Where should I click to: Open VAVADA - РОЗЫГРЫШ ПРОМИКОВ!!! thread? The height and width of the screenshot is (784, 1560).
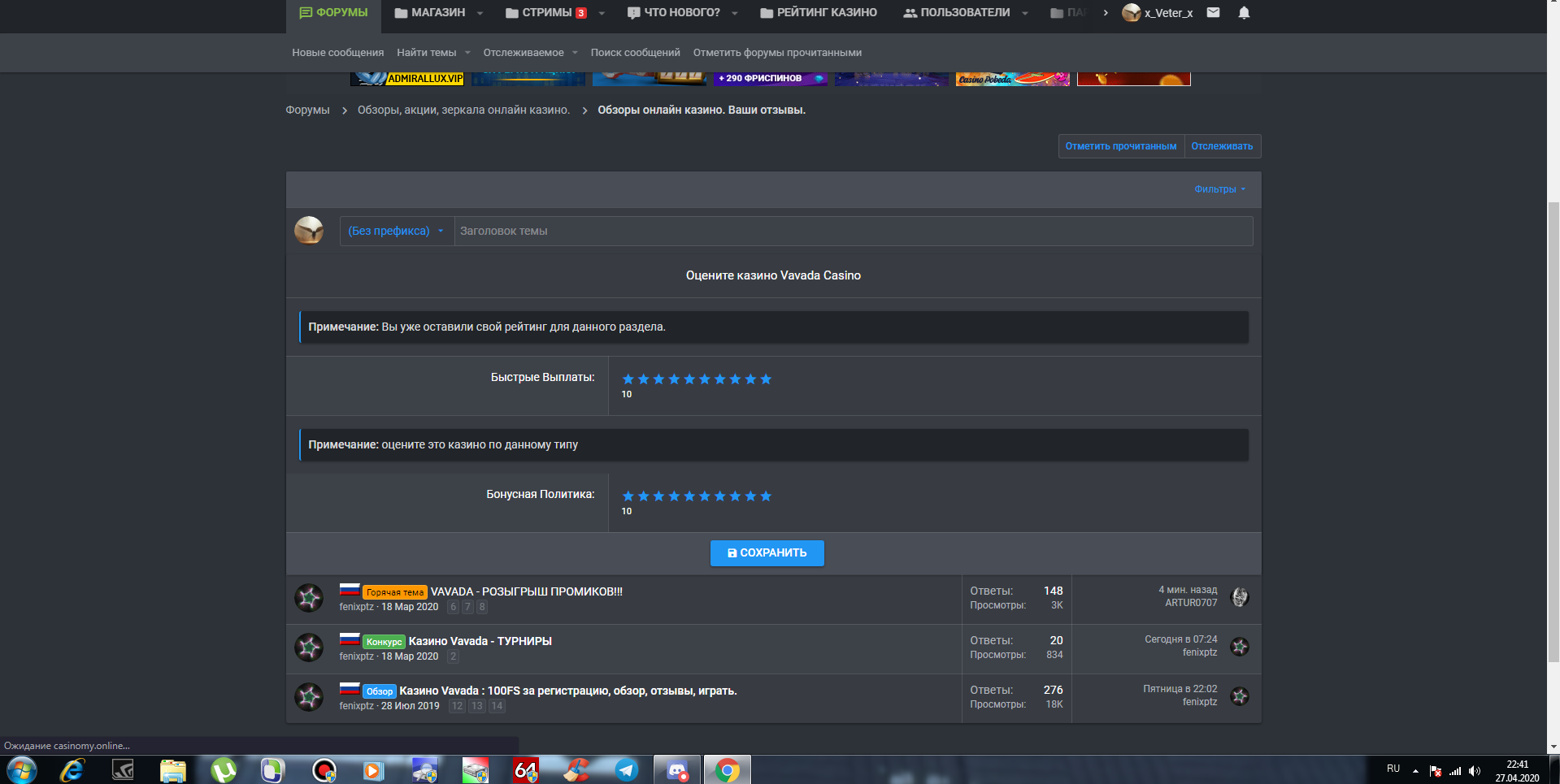click(526, 591)
